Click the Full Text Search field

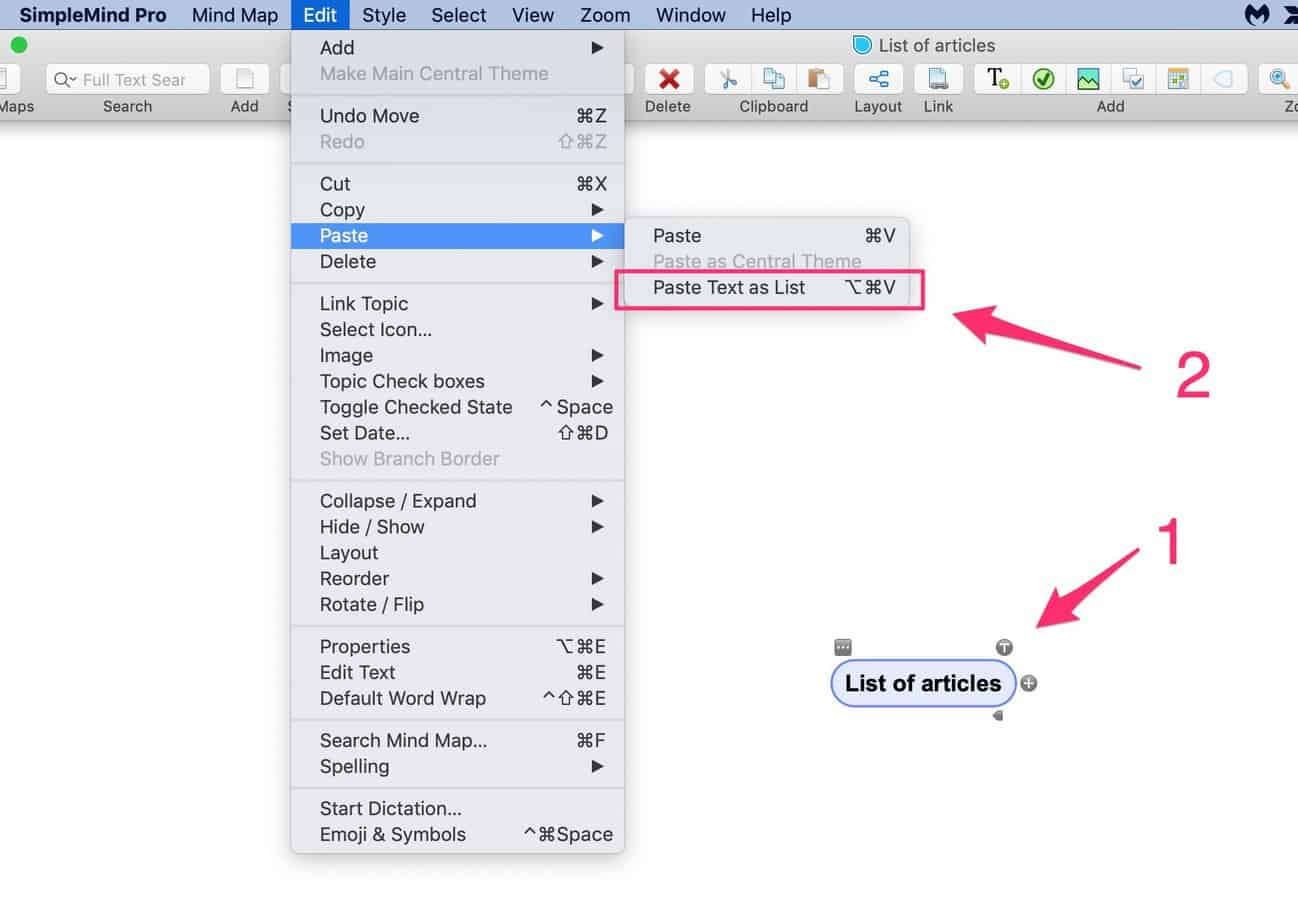tap(128, 79)
